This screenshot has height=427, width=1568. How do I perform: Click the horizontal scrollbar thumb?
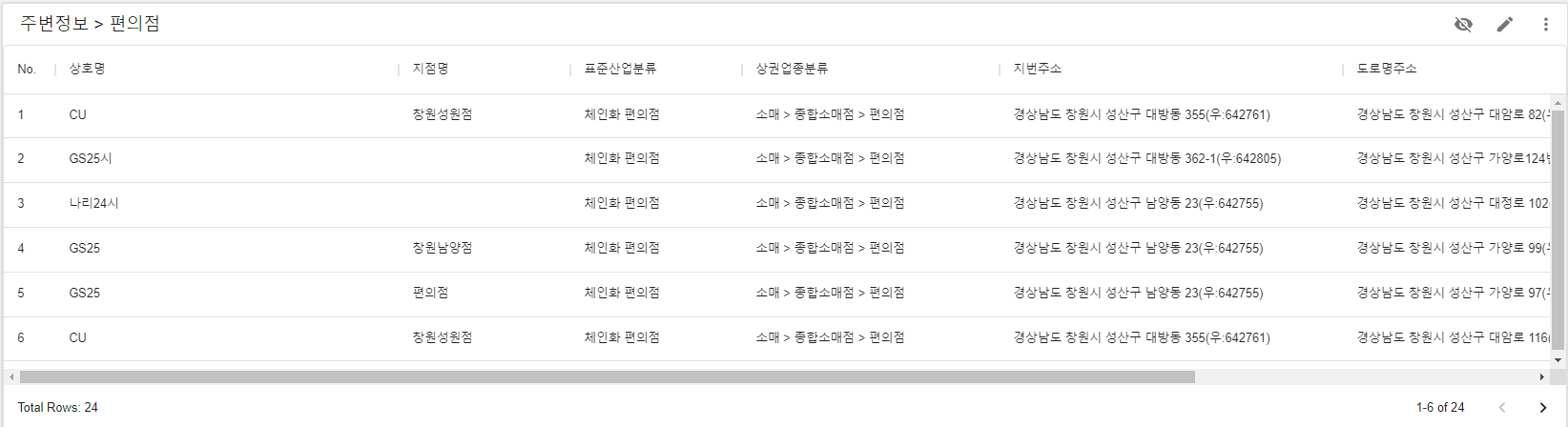pos(608,376)
